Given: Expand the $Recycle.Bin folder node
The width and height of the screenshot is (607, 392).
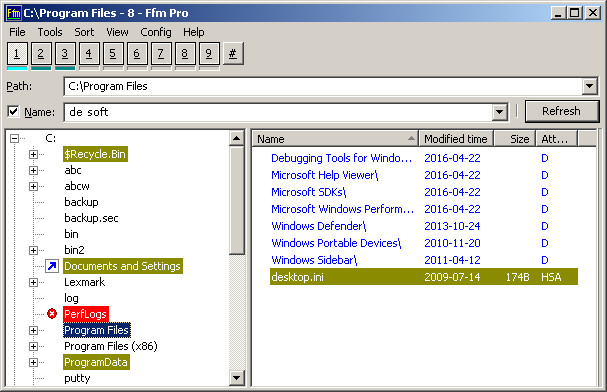Looking at the screenshot, I should tap(33, 154).
